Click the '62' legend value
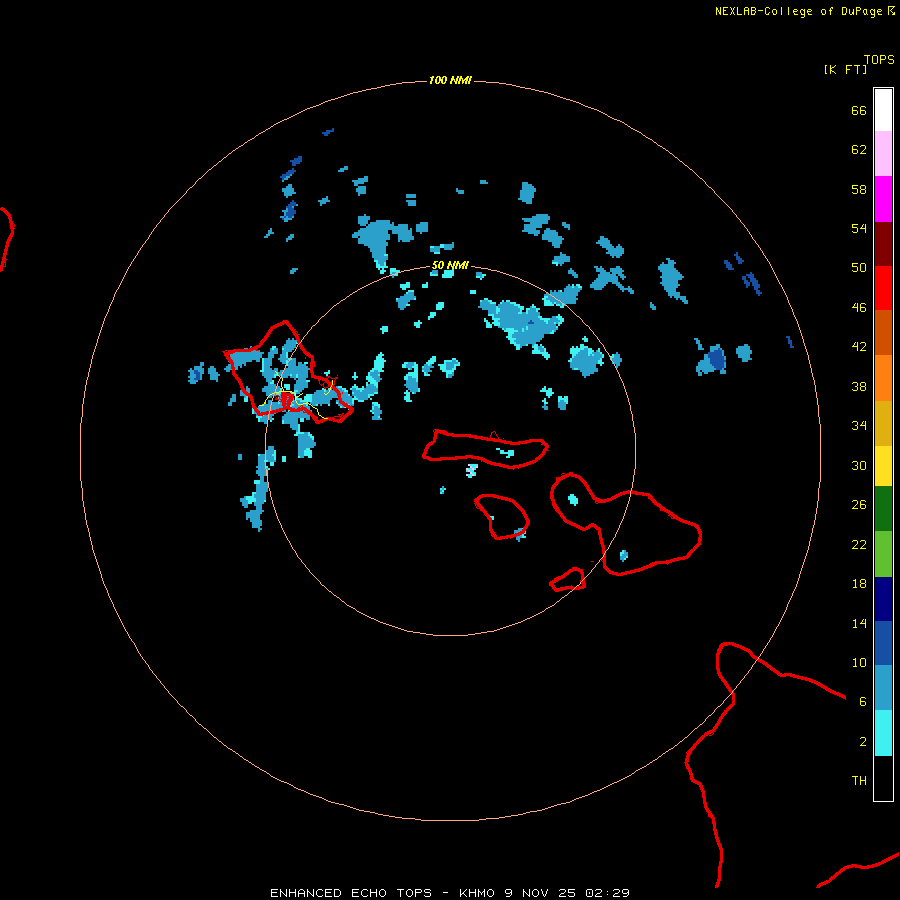 (859, 150)
